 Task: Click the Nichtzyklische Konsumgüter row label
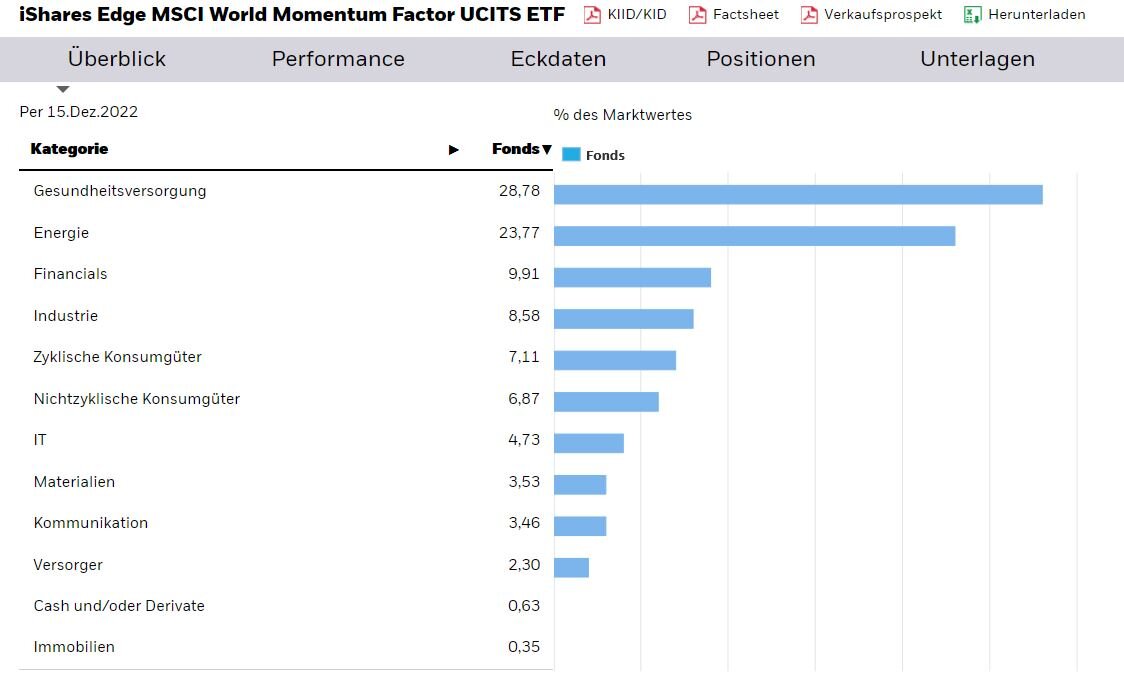(x=137, y=399)
